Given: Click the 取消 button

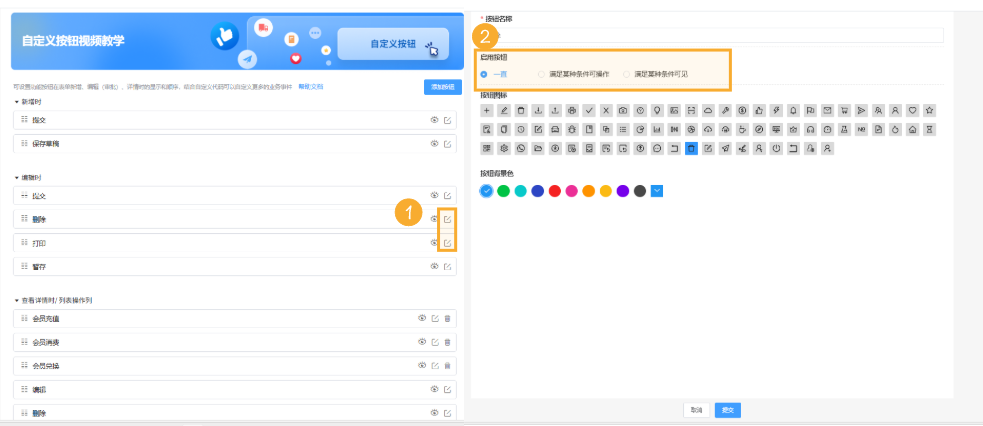Looking at the screenshot, I should tap(696, 410).
